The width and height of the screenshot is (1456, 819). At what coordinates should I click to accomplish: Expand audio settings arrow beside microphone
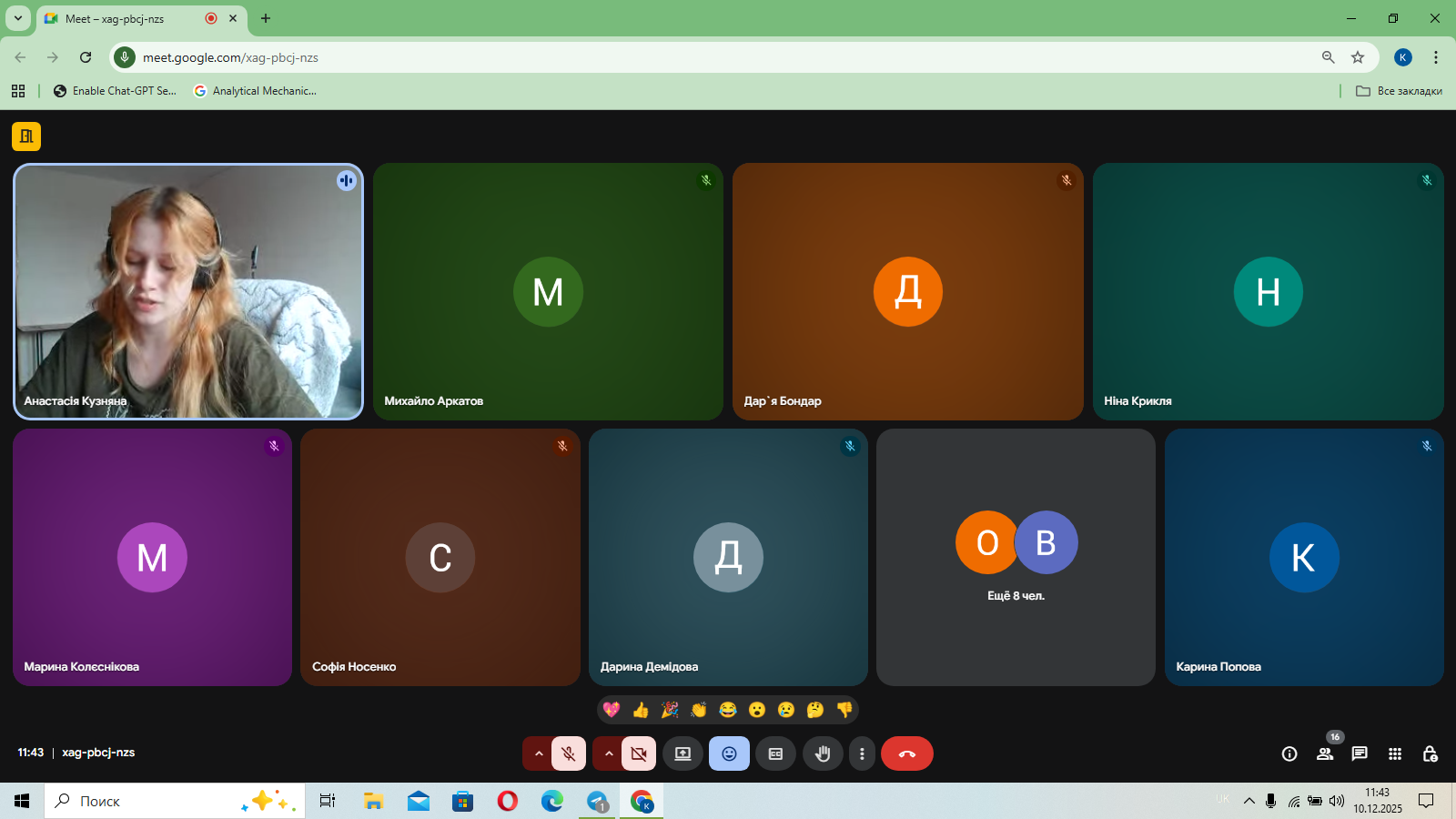(539, 753)
